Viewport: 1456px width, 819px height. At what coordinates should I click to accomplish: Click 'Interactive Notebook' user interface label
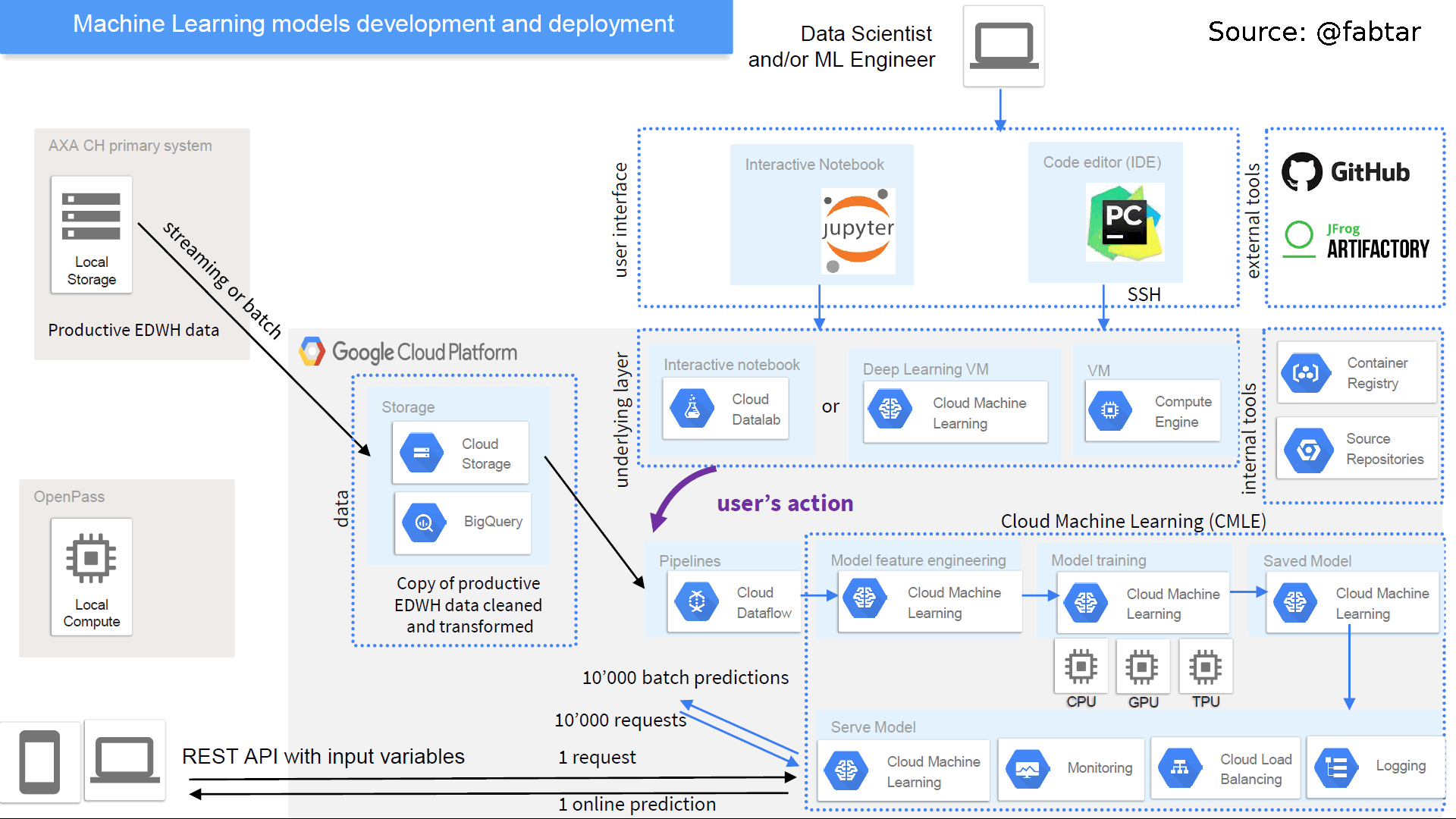coord(814,165)
